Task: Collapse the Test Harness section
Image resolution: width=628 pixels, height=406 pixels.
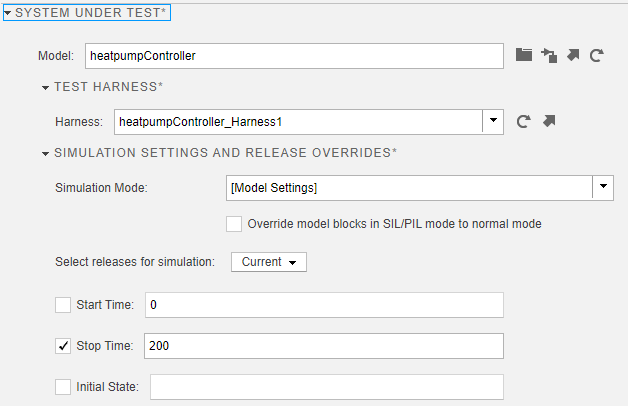Action: (46, 88)
